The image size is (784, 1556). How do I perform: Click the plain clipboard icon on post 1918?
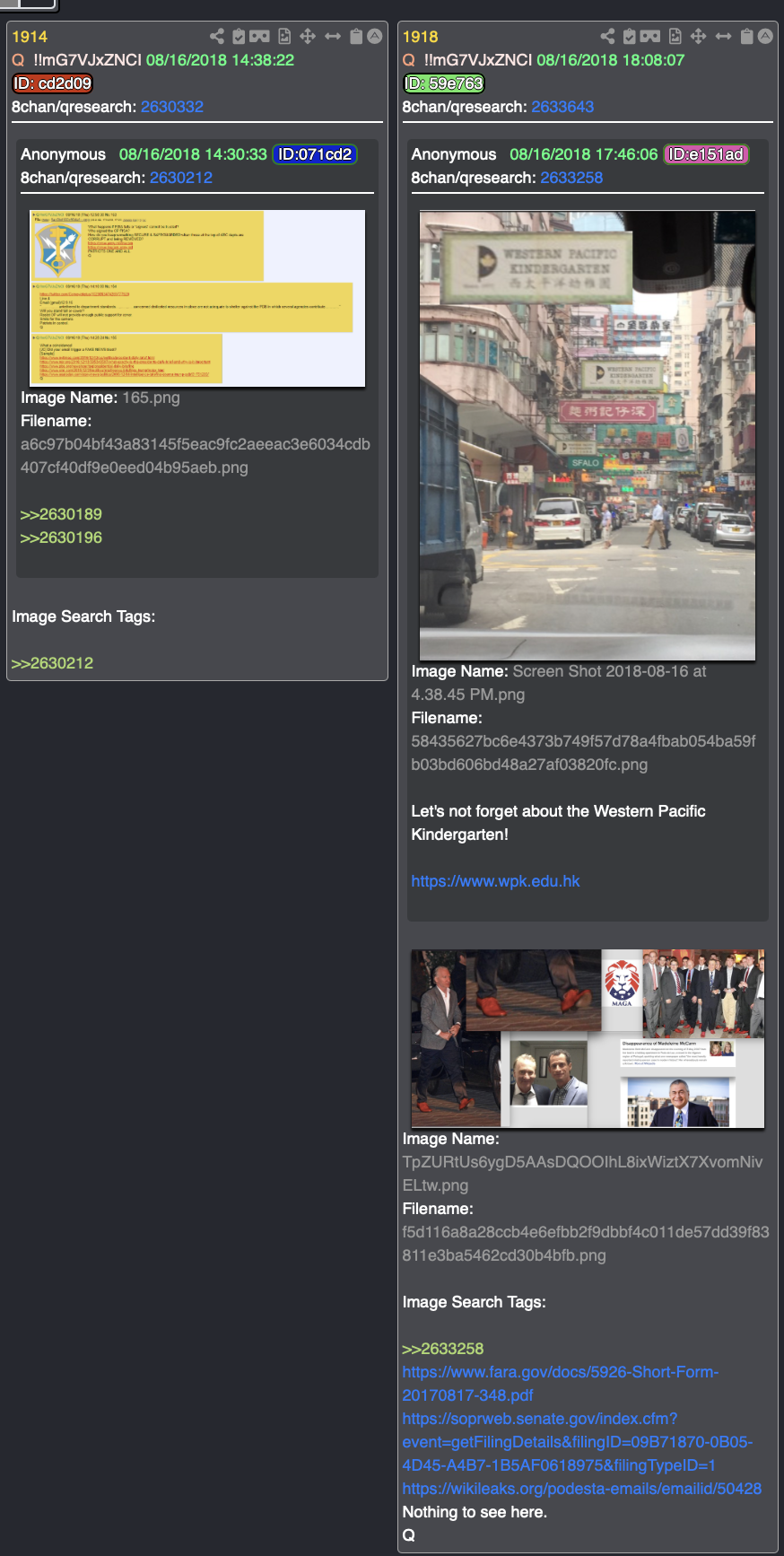pyautogui.click(x=746, y=36)
